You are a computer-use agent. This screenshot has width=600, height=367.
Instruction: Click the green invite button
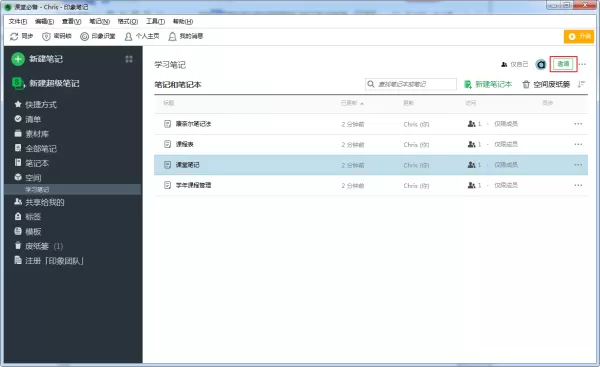coord(563,64)
